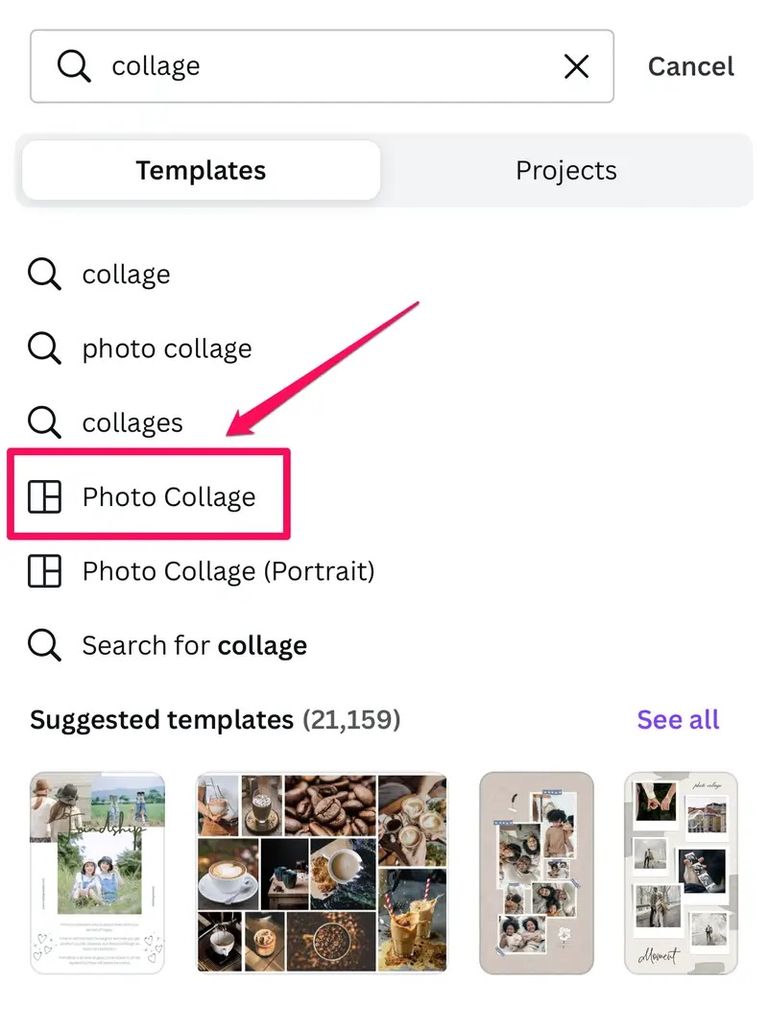
Task: Switch to the Templates tab
Action: point(200,170)
